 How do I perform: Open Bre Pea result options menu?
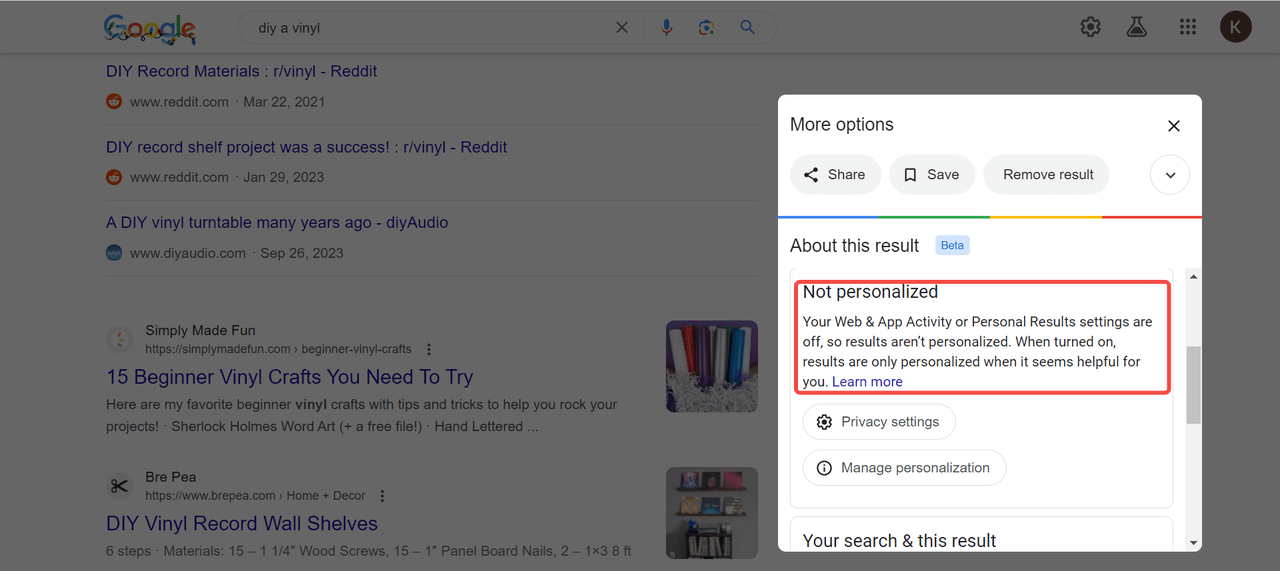click(x=382, y=496)
